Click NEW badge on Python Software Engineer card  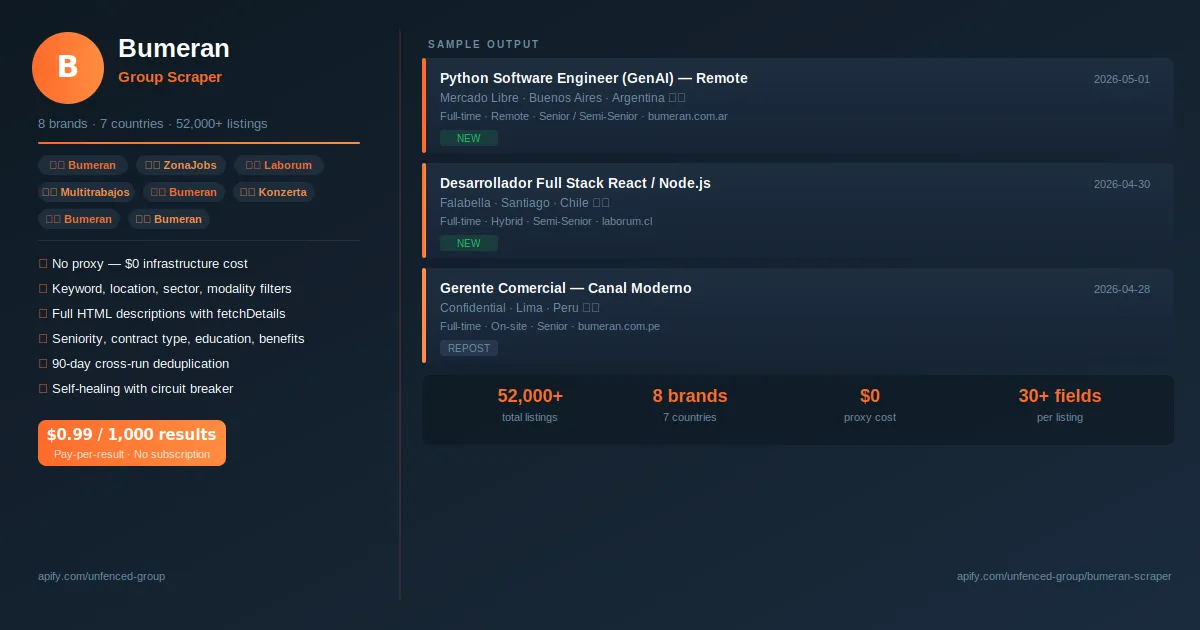(469, 138)
